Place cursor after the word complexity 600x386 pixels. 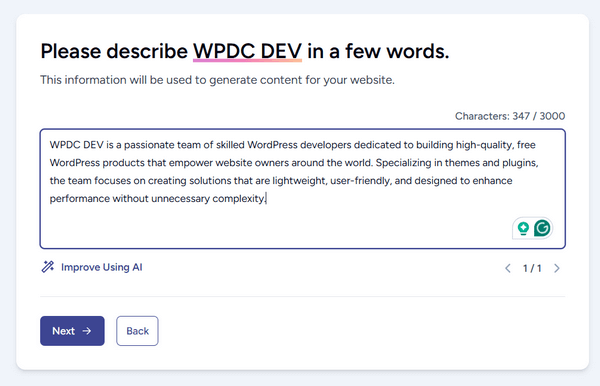[x=266, y=199]
